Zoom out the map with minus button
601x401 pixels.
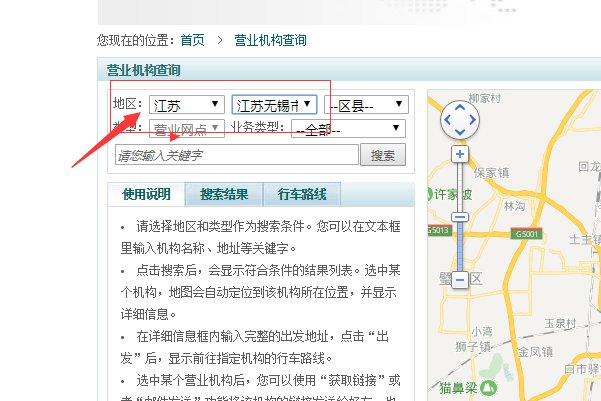tap(460, 280)
